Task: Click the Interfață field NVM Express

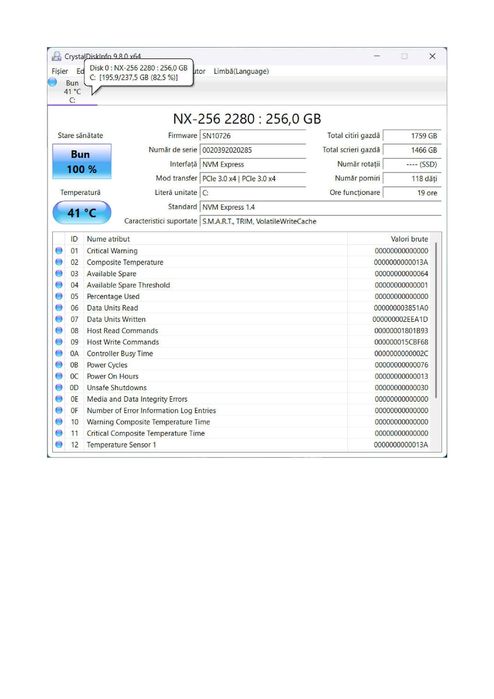Action: [x=253, y=164]
